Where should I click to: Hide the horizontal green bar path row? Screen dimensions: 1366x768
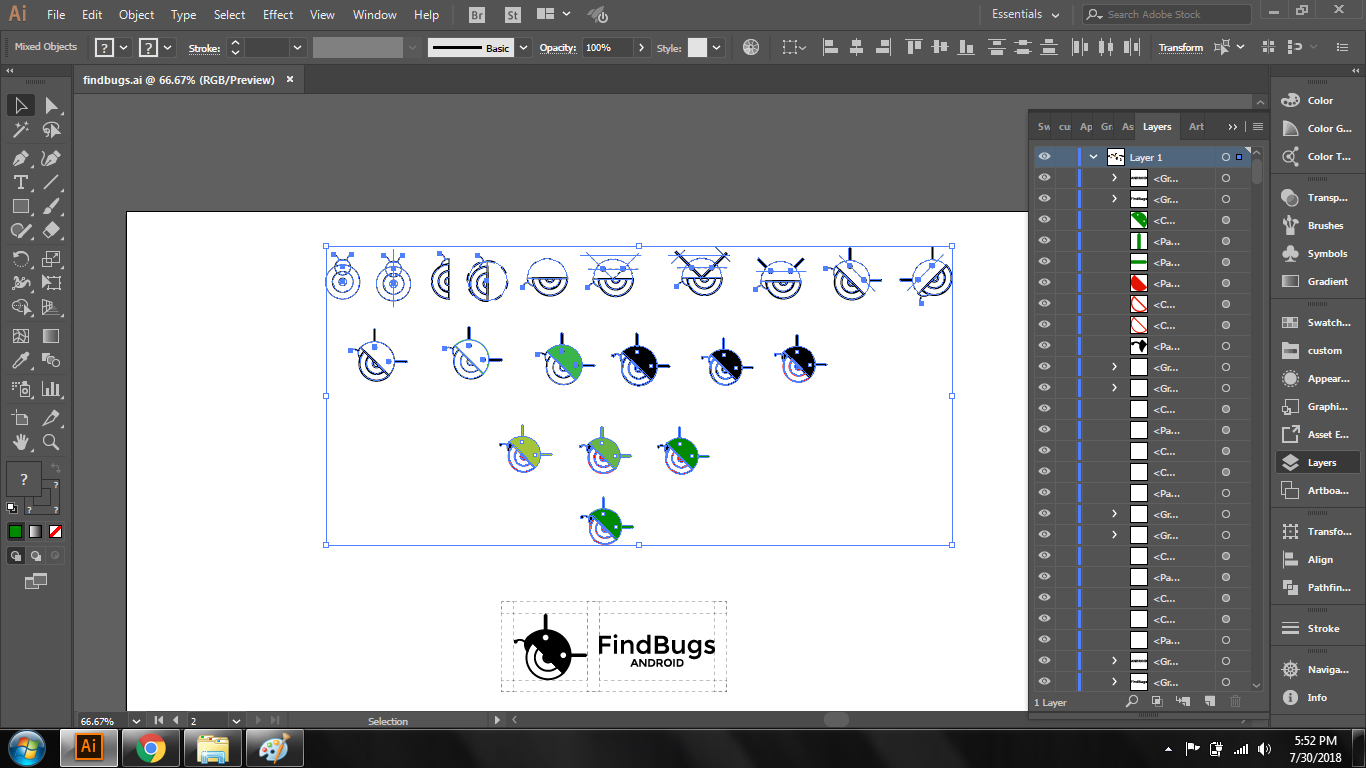(1044, 262)
